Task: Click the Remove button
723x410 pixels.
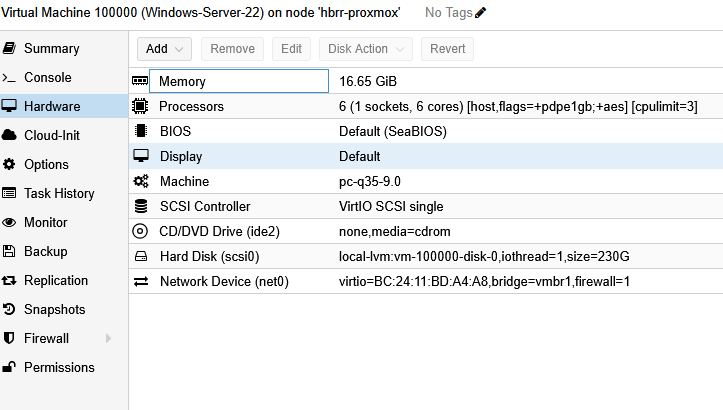Action: pos(232,49)
